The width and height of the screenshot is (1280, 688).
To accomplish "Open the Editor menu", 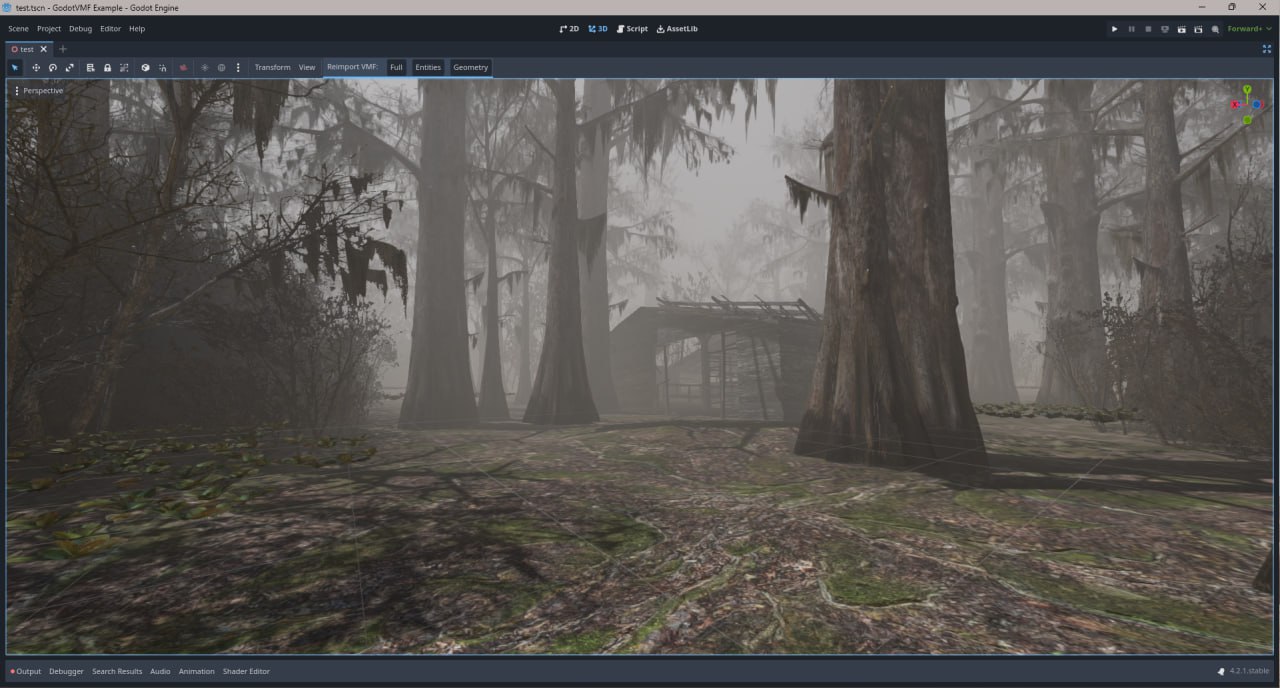I will click(x=110, y=29).
